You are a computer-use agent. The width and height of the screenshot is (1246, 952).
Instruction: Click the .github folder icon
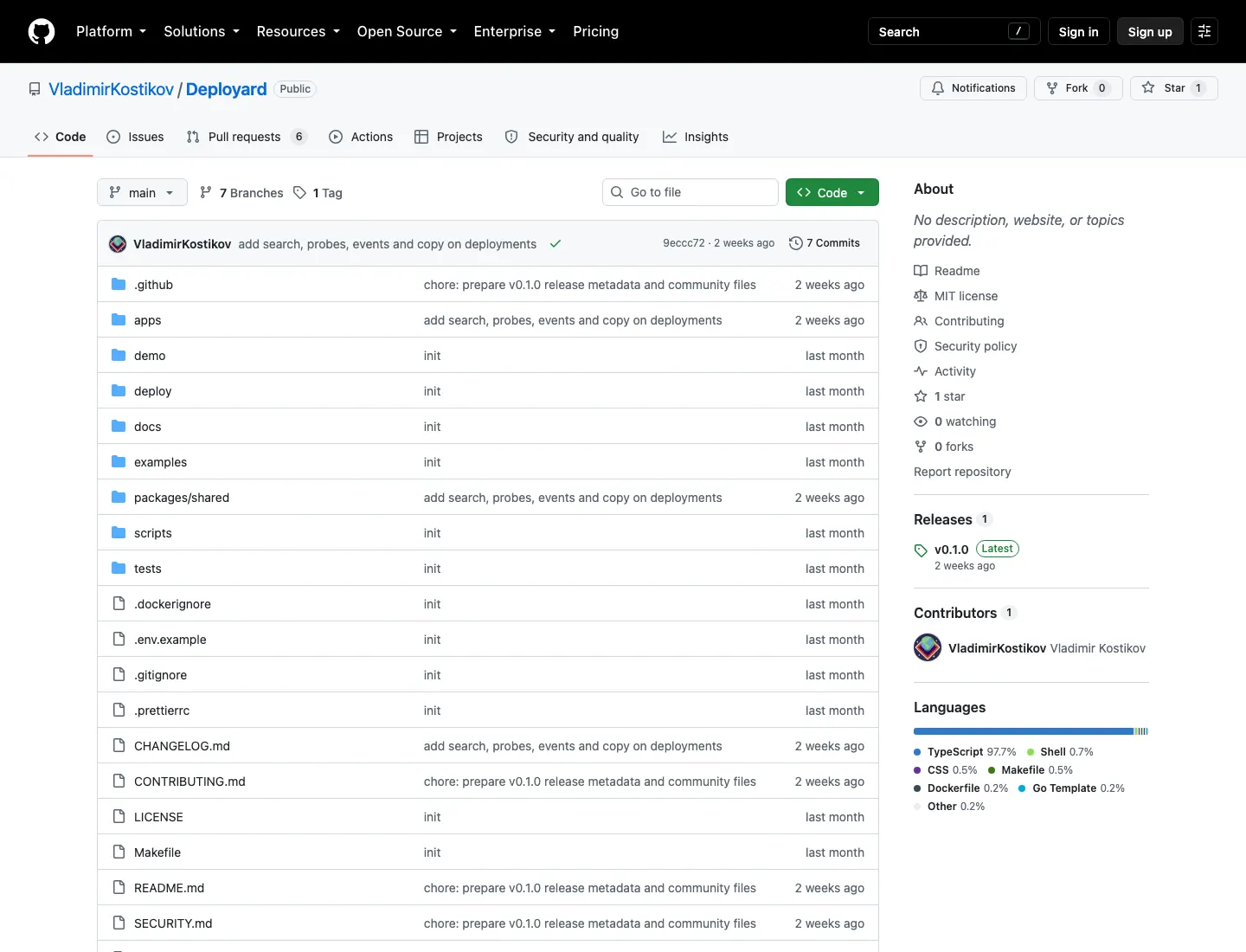(x=119, y=284)
